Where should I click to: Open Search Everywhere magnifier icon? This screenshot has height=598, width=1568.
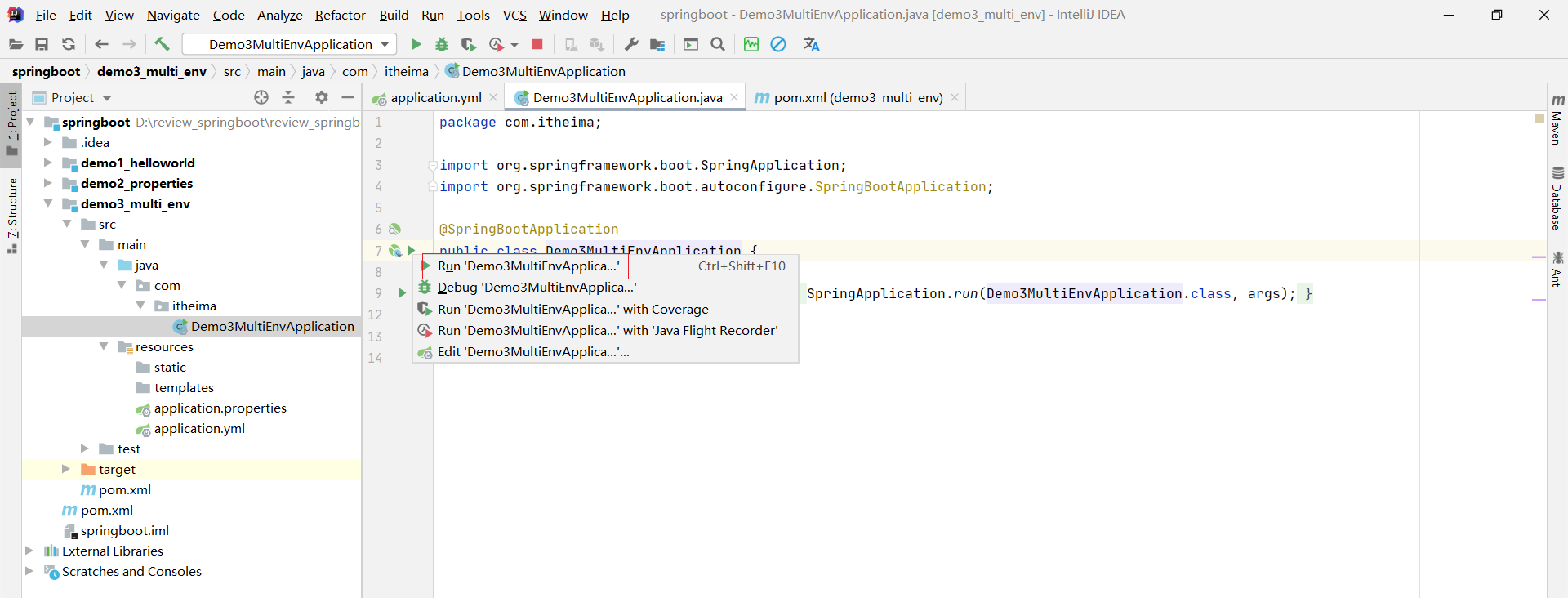coord(718,44)
